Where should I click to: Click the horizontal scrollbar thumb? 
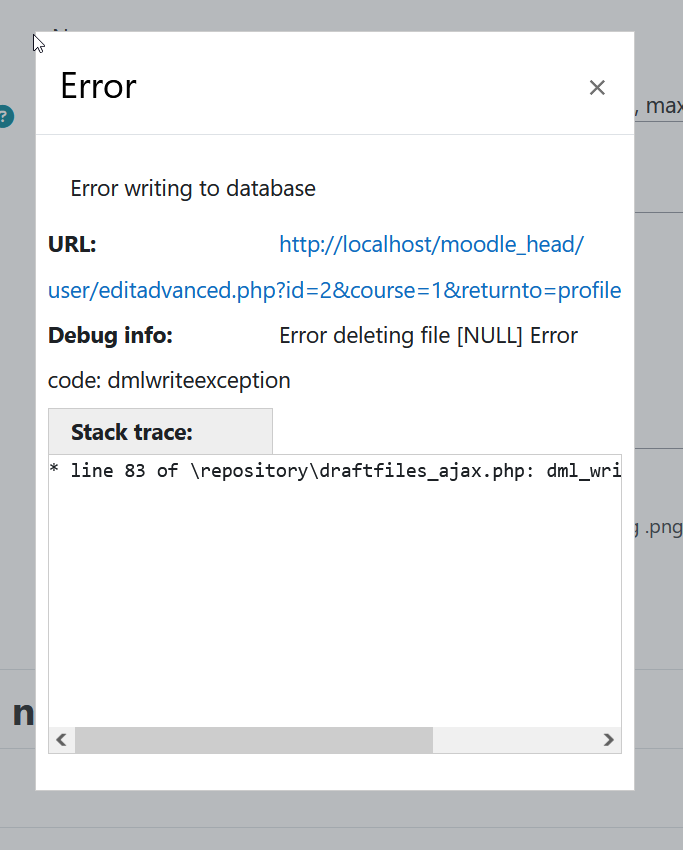254,740
